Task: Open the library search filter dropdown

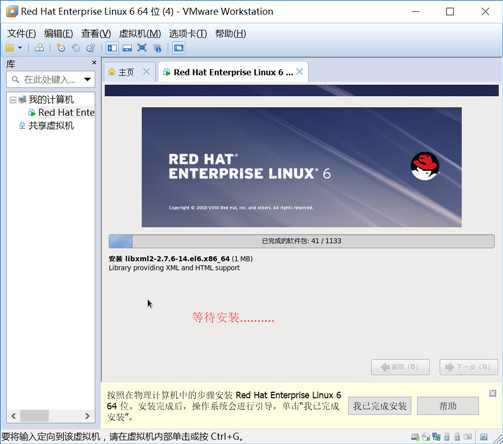Action: tap(87, 79)
